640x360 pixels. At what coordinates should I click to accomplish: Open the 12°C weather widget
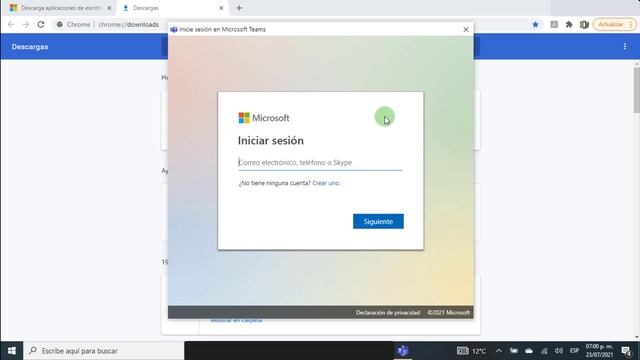(471, 351)
